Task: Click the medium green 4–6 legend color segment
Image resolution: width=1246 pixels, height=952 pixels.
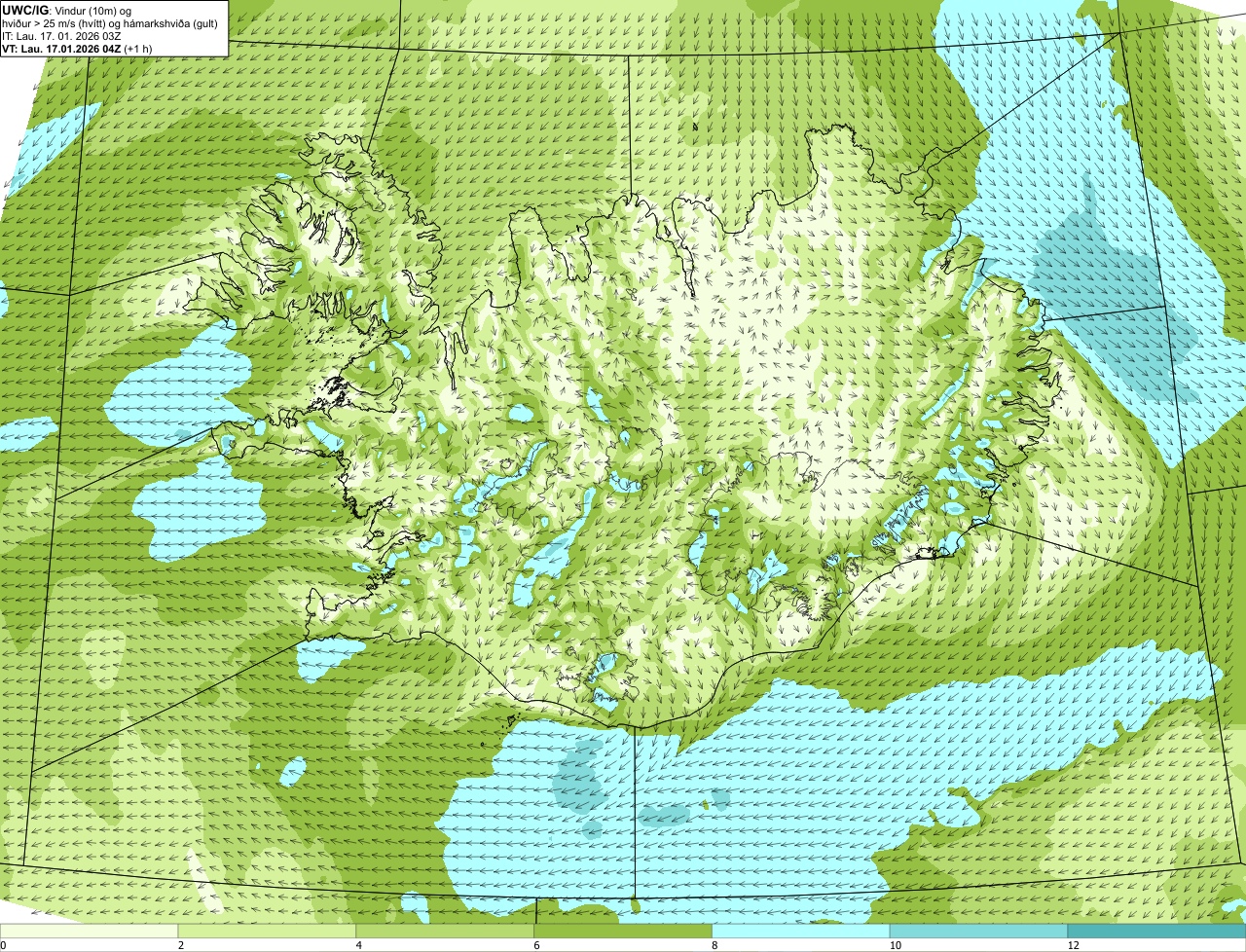Action: click(x=447, y=932)
